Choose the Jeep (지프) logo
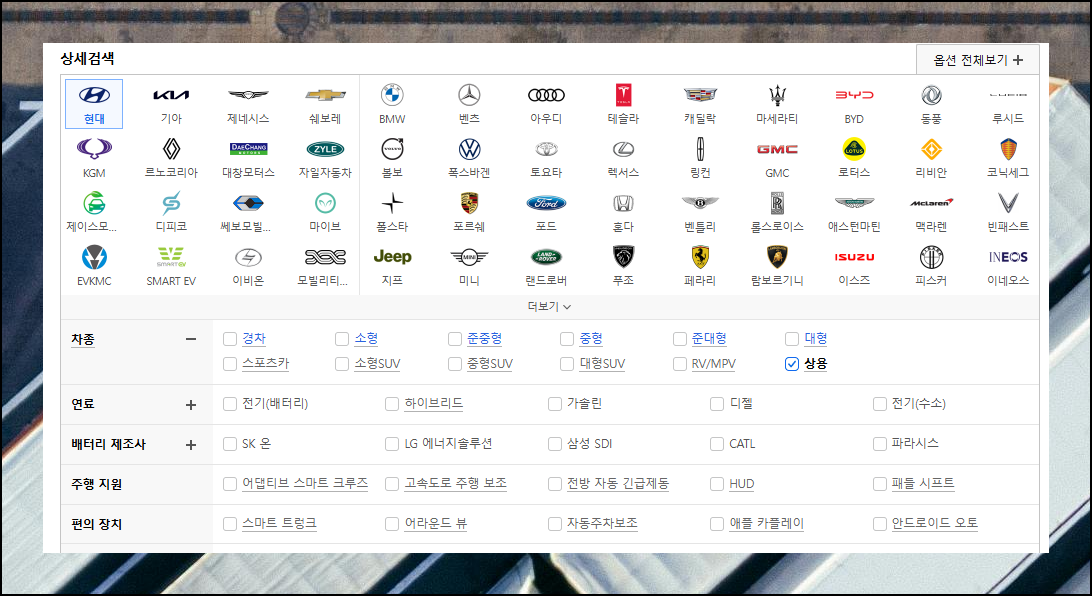This screenshot has width=1092, height=596. pyautogui.click(x=392, y=257)
